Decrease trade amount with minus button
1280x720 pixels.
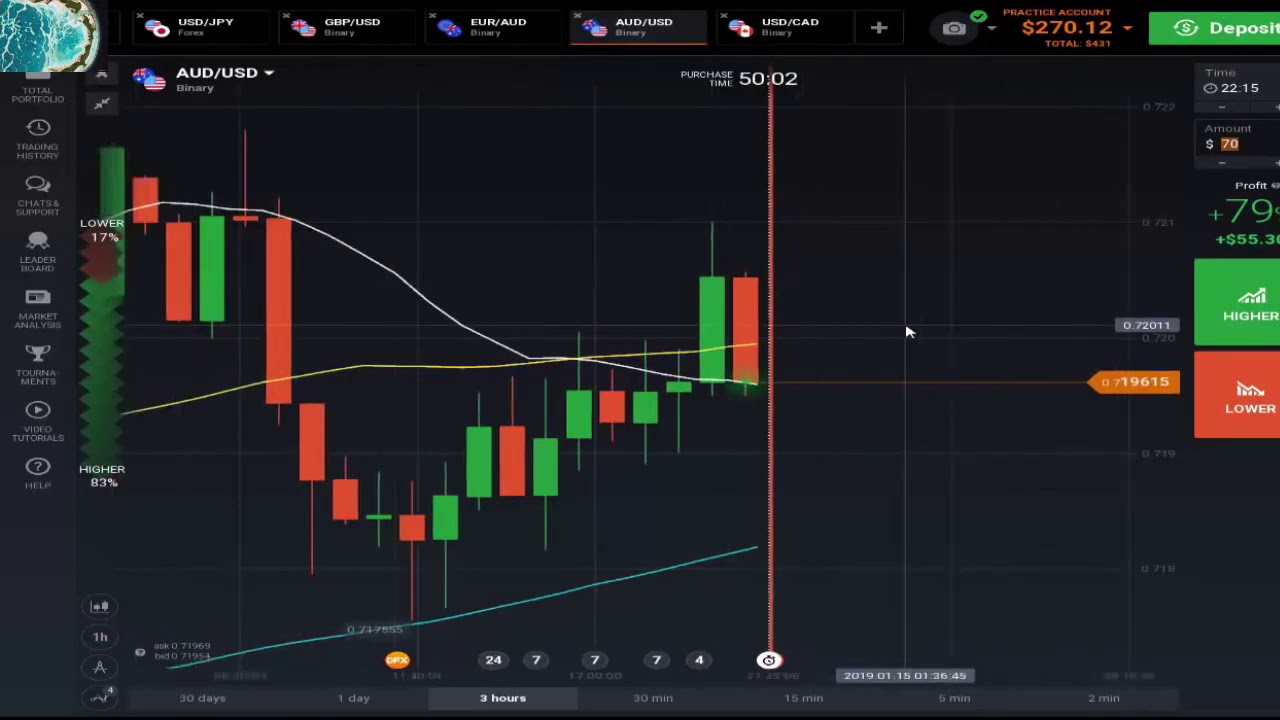coord(1222,162)
